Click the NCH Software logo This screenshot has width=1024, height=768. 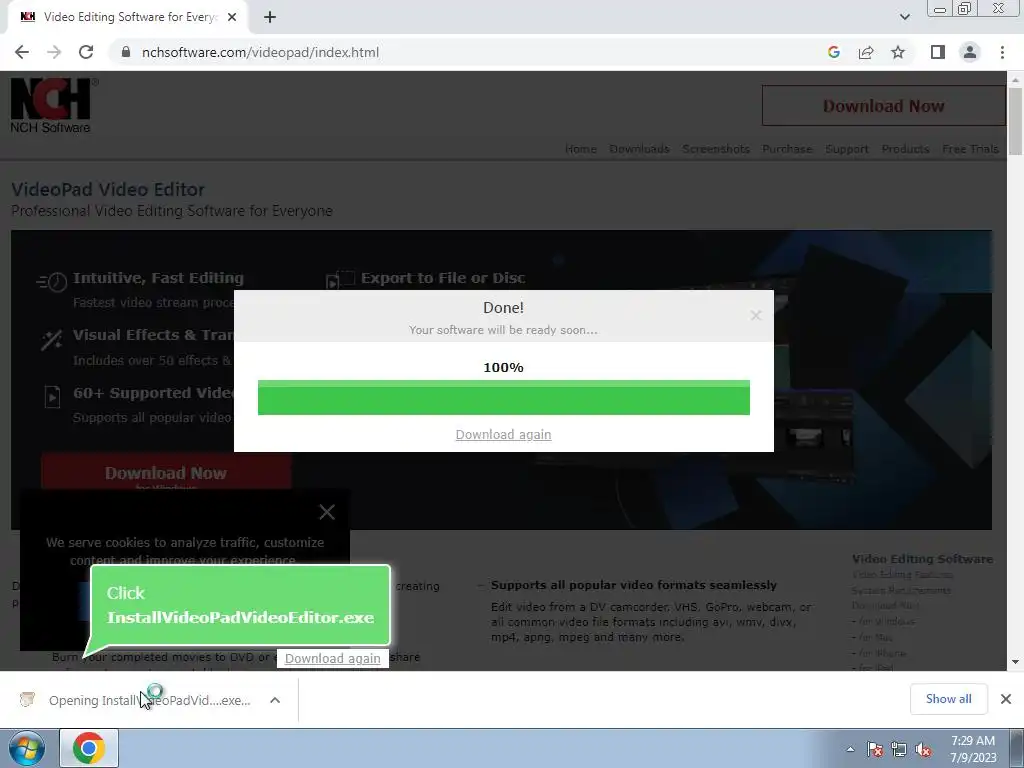tap(52, 106)
